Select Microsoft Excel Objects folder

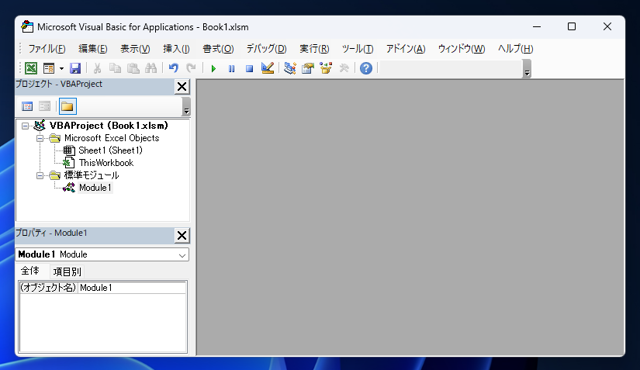[111, 138]
